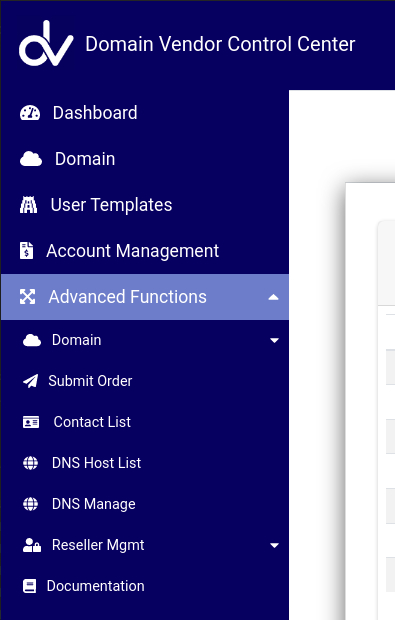
Task: Open the Submit Order link
Action: click(x=145, y=381)
